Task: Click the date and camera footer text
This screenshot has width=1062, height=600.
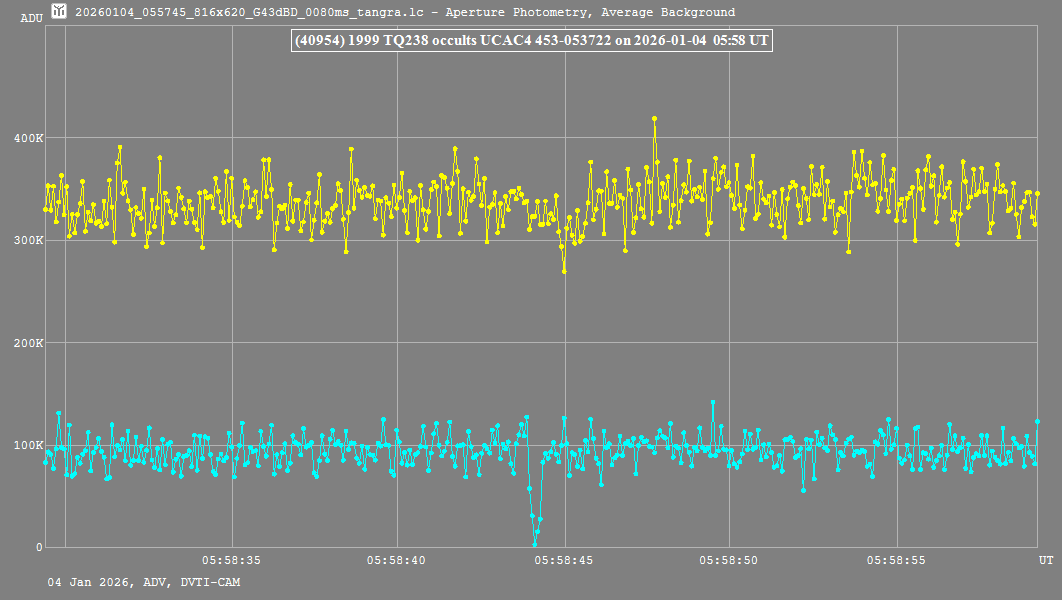Action: [x=143, y=582]
